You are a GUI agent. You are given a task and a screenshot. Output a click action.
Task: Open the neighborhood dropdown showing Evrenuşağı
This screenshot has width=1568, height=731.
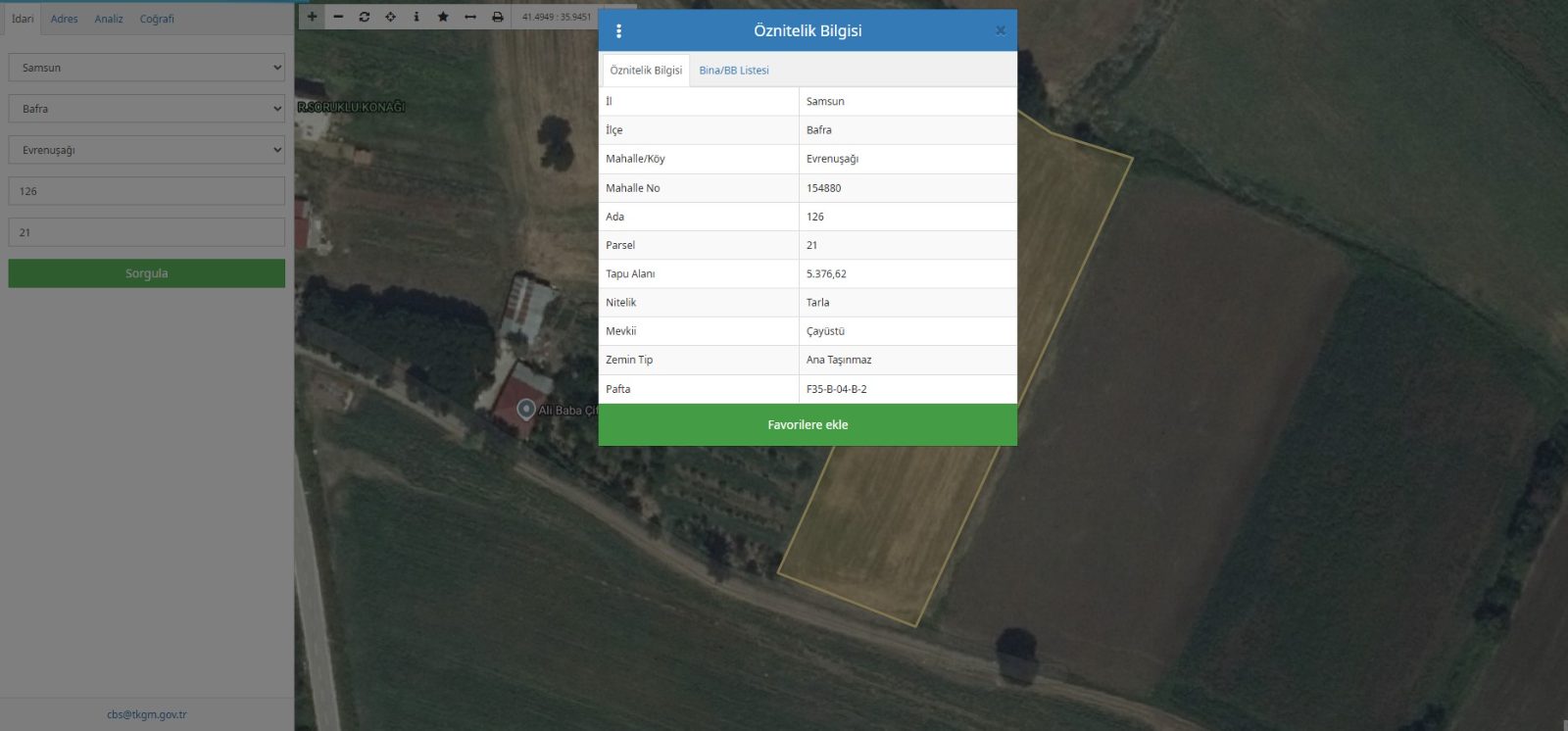click(147, 150)
